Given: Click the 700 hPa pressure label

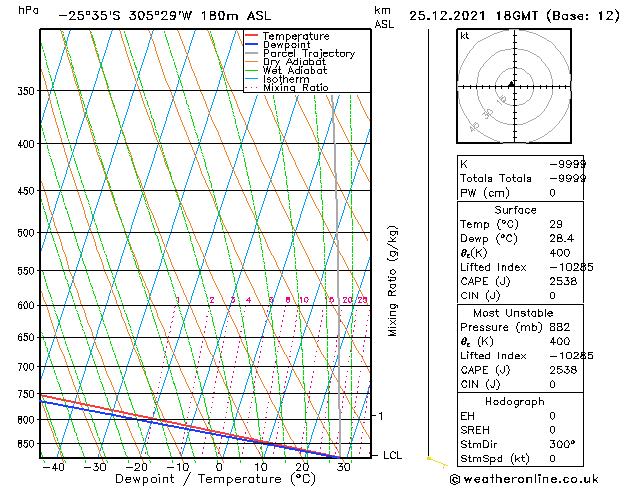Looking at the screenshot, I should (26, 367).
